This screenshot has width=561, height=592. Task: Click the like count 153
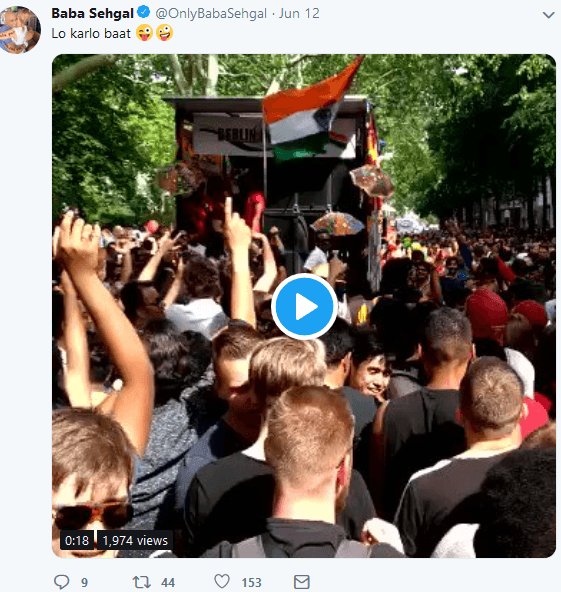[x=251, y=583]
